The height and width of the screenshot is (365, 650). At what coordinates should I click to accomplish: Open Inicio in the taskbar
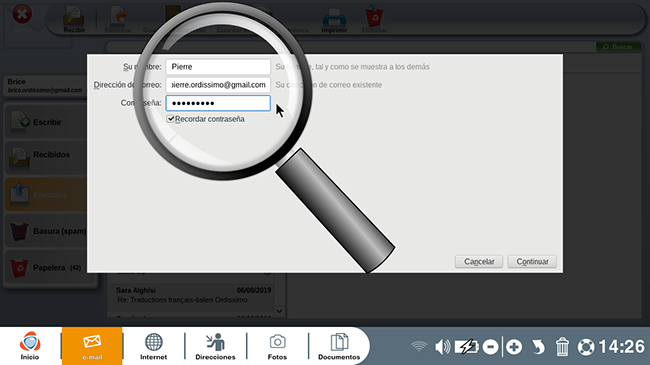(x=30, y=346)
